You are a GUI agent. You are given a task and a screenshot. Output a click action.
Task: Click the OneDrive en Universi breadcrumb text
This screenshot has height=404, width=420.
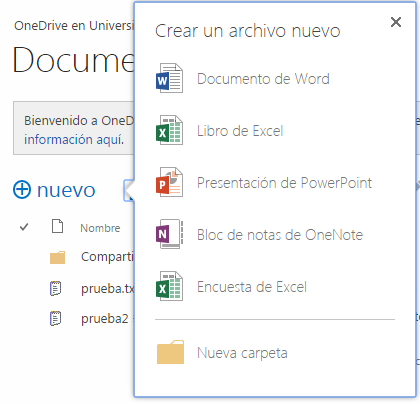[x=74, y=26]
